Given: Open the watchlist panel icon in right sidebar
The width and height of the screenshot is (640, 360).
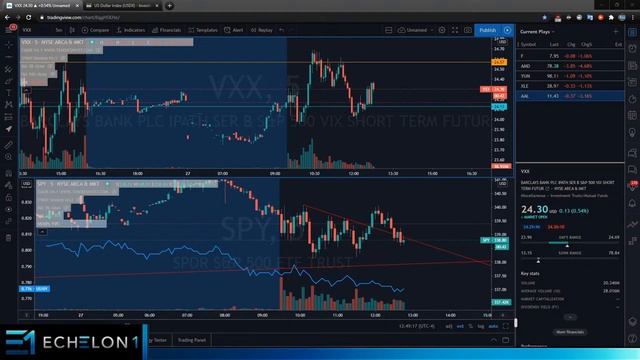Looking at the screenshot, I should pyautogui.click(x=632, y=32).
